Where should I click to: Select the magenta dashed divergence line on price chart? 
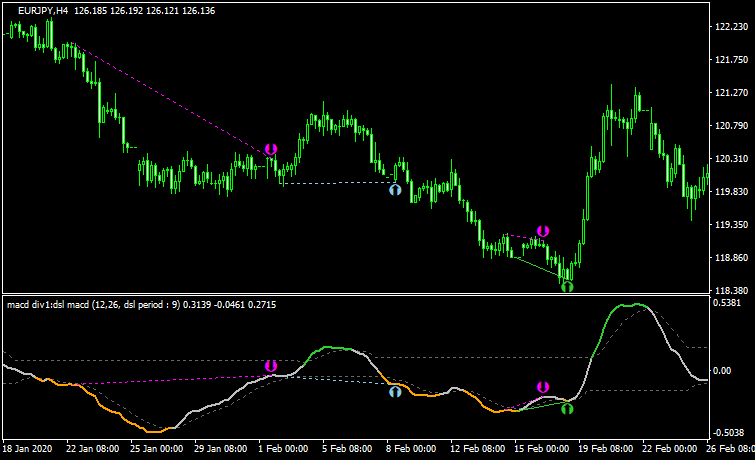[x=170, y=98]
